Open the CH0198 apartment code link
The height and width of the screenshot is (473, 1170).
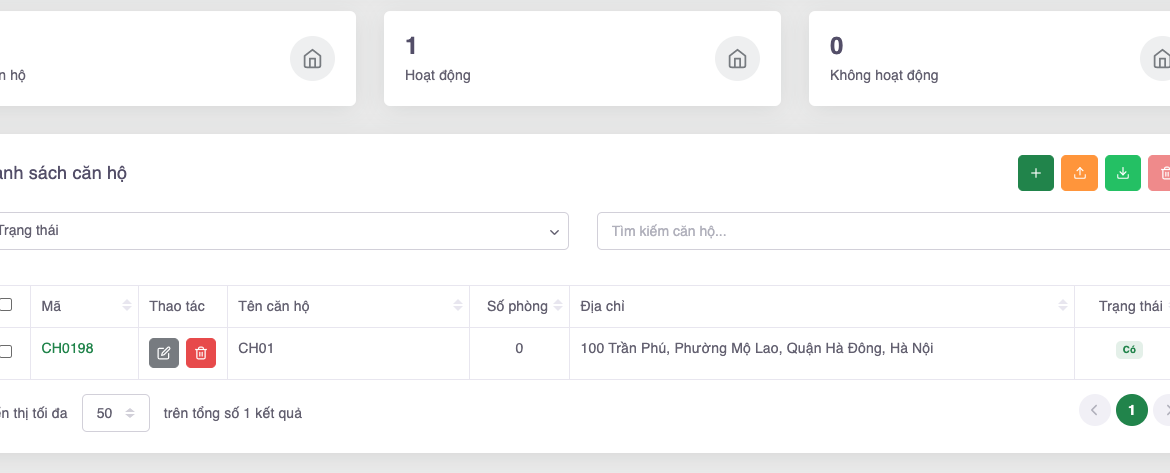point(67,348)
